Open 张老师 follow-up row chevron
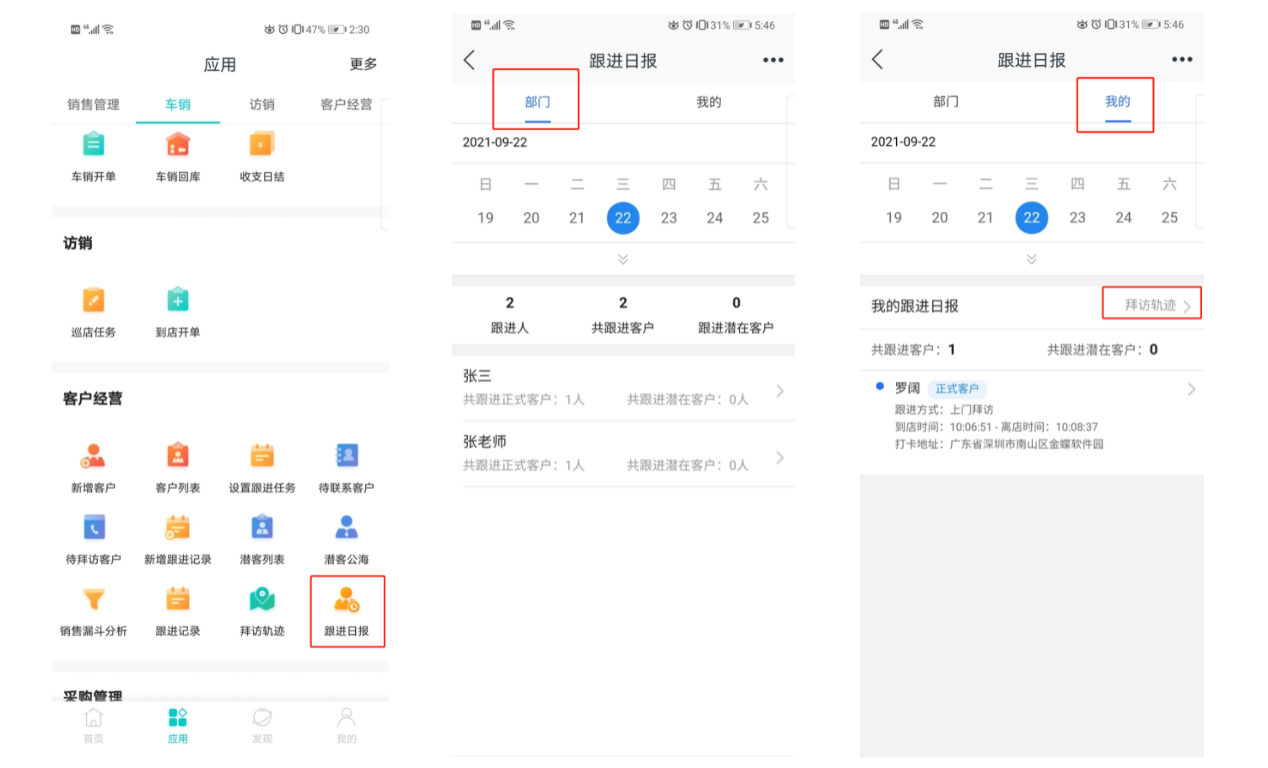 click(780, 457)
